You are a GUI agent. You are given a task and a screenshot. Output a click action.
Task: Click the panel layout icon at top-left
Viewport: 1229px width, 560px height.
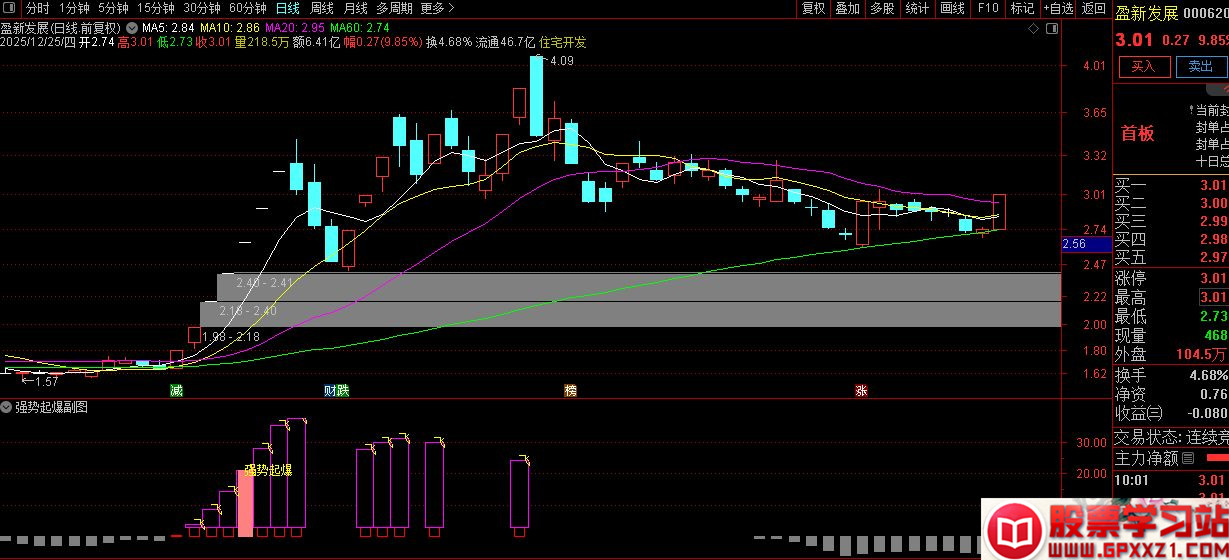11,8
